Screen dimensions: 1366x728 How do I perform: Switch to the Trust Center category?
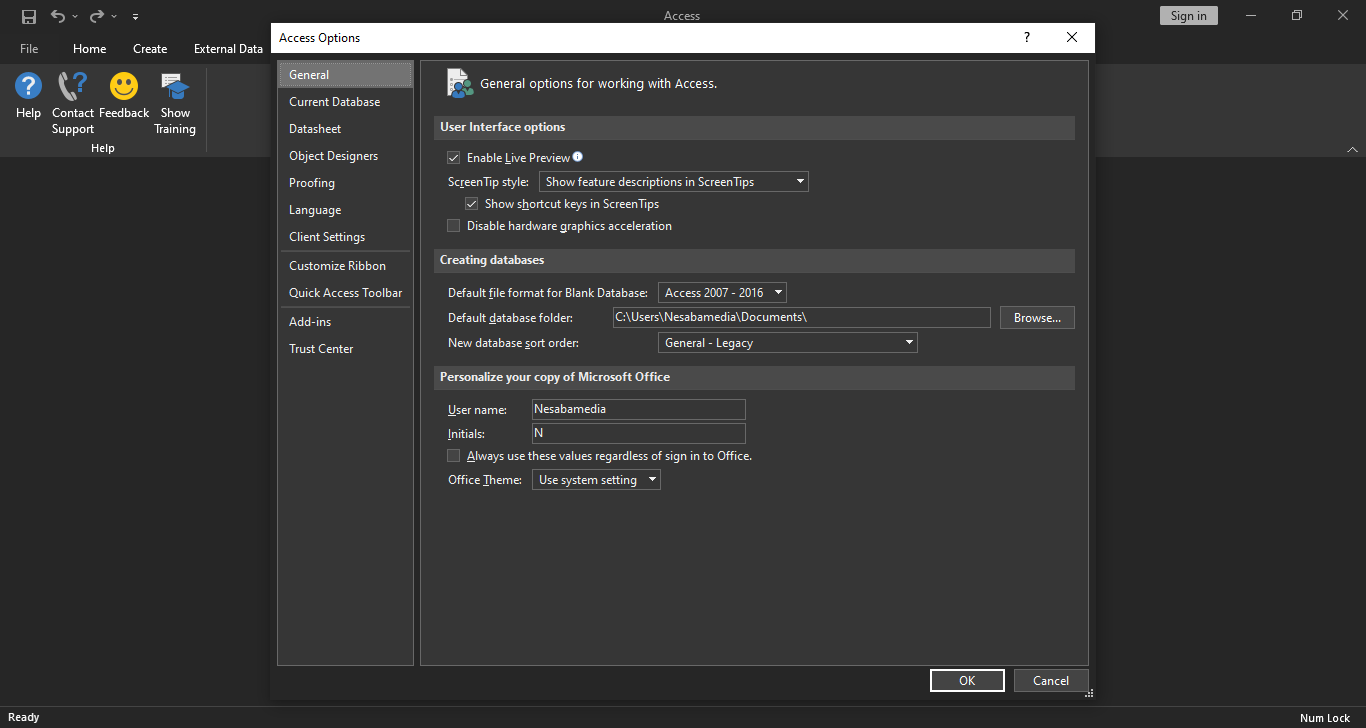[321, 349]
